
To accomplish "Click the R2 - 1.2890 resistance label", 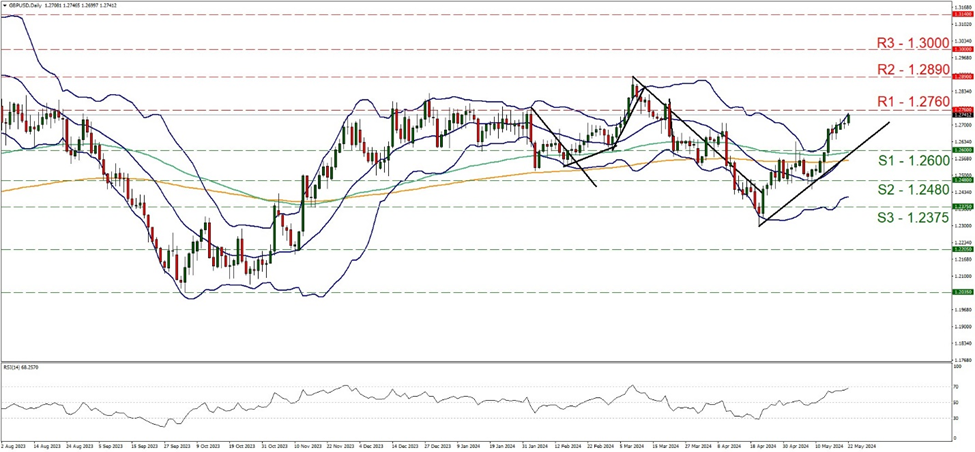I will tap(913, 71).
